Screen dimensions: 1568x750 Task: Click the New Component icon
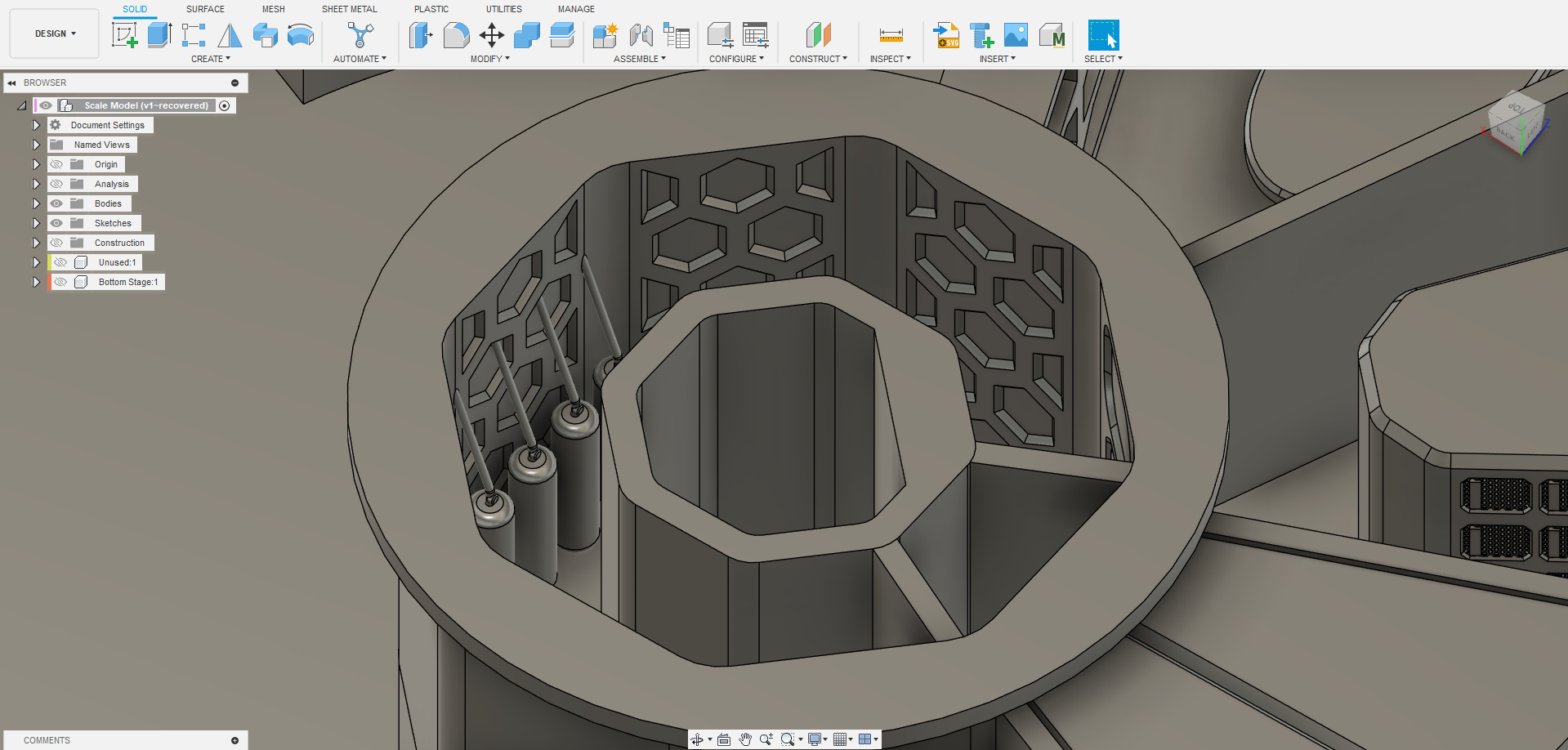[x=605, y=35]
